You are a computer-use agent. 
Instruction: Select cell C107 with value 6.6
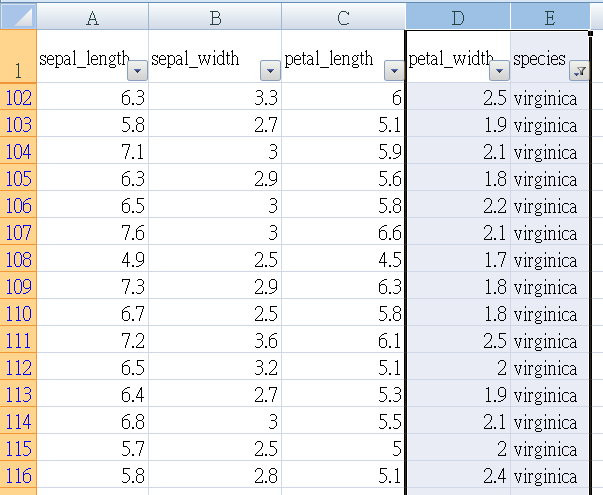[x=343, y=231]
